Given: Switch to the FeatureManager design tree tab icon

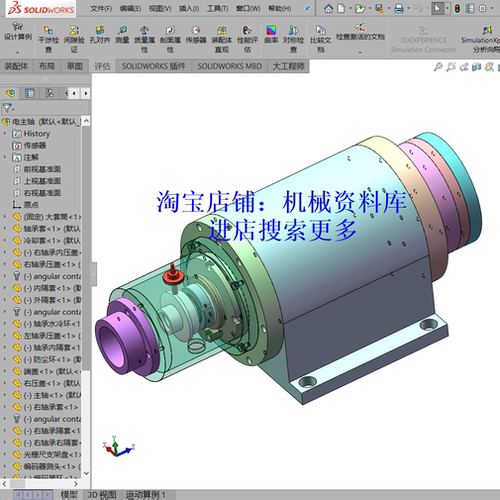Looking at the screenshot, I should click(10, 93).
